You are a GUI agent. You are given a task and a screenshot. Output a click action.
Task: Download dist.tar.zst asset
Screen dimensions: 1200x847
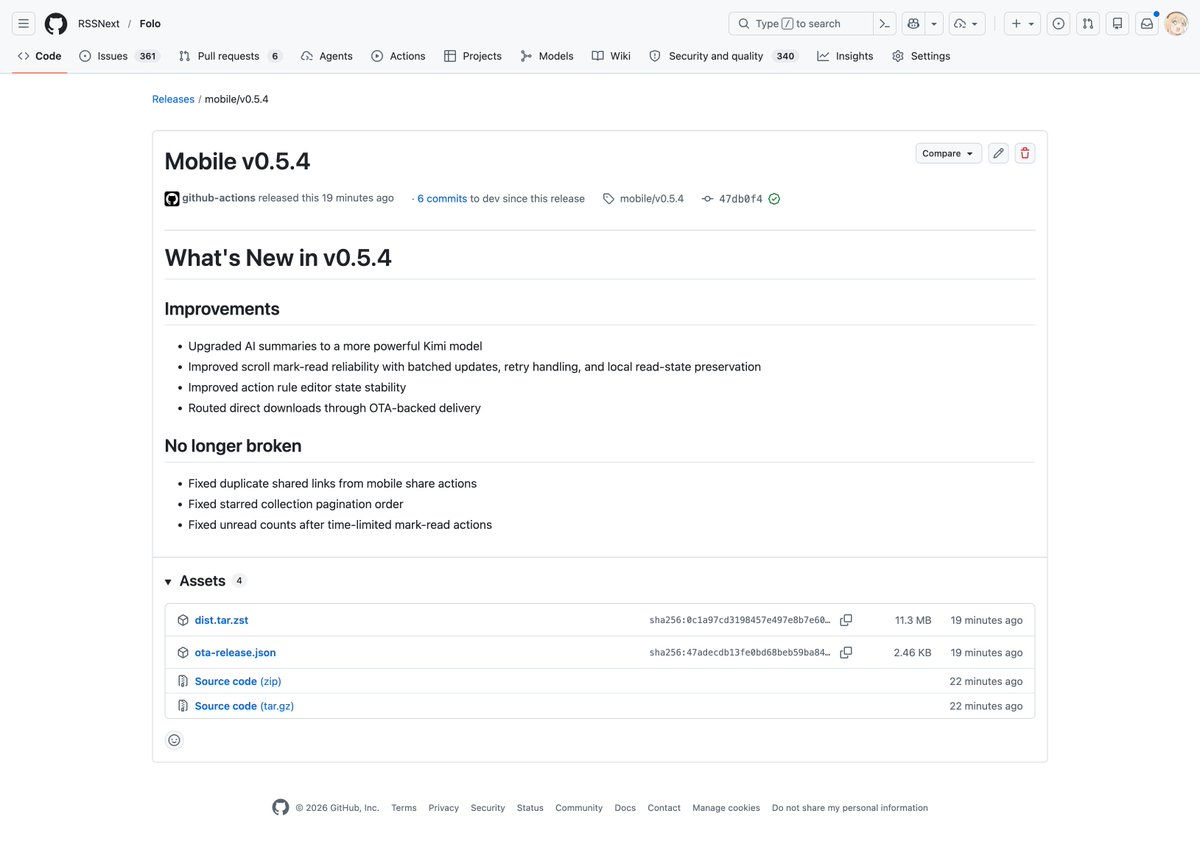221,620
